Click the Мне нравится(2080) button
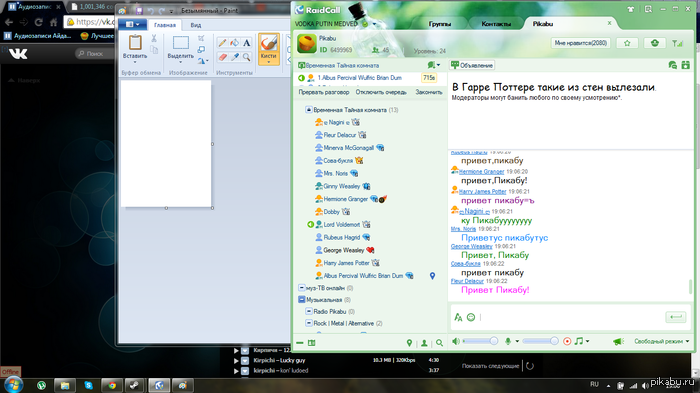 pos(580,43)
